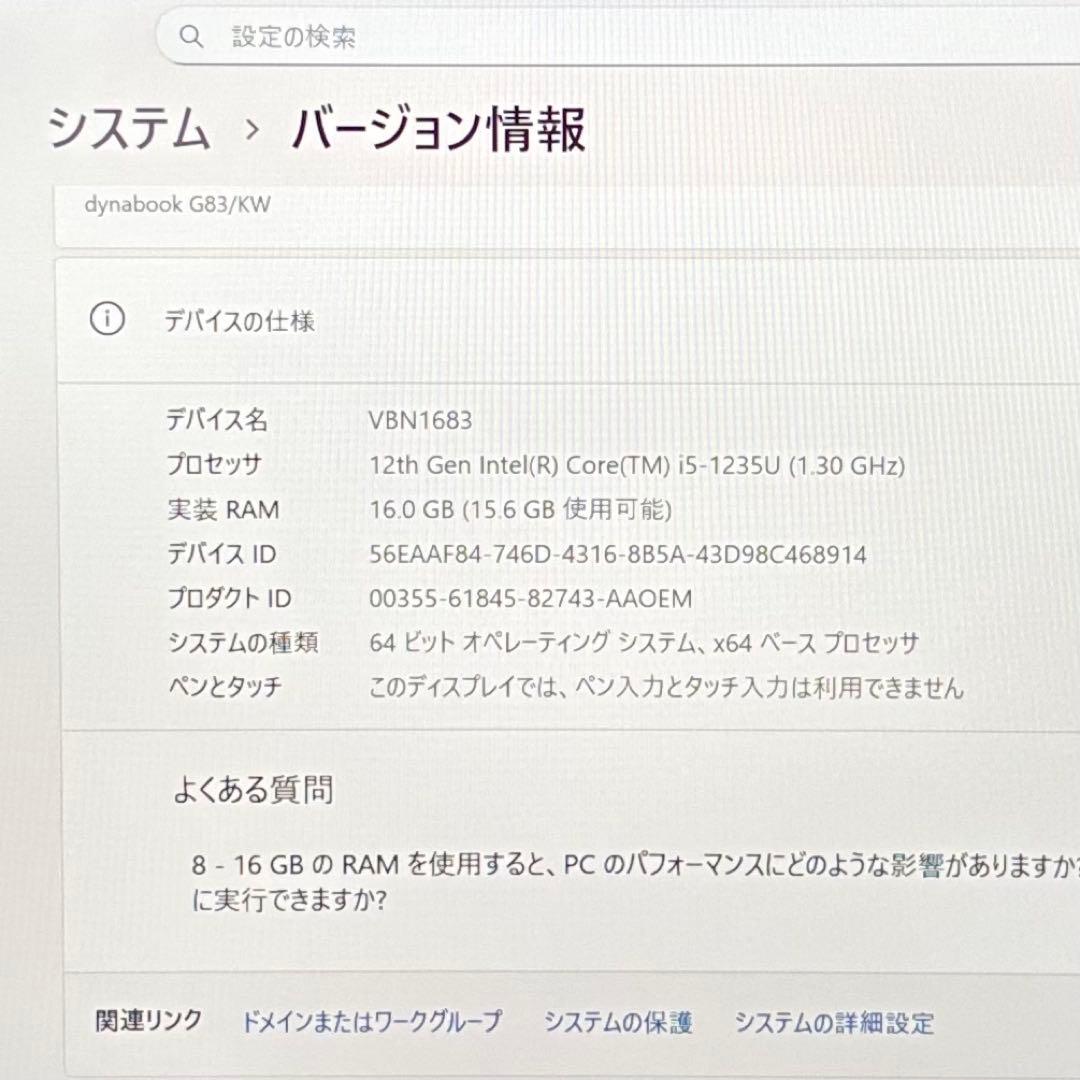Click the バージョン情報 page title
Image resolution: width=1080 pixels, height=1080 pixels.
[440, 128]
